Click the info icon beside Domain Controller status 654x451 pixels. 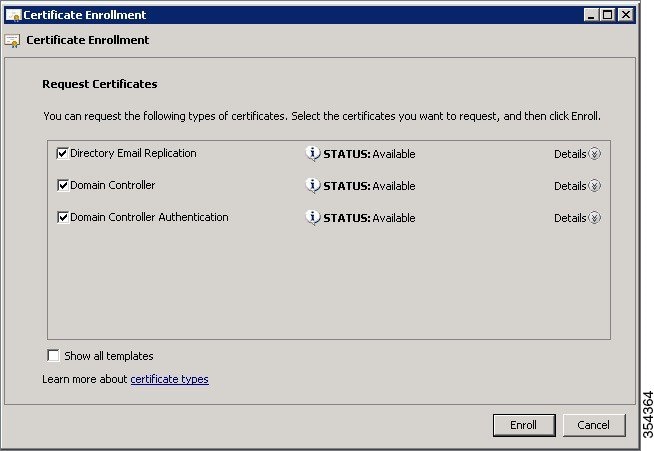312,186
